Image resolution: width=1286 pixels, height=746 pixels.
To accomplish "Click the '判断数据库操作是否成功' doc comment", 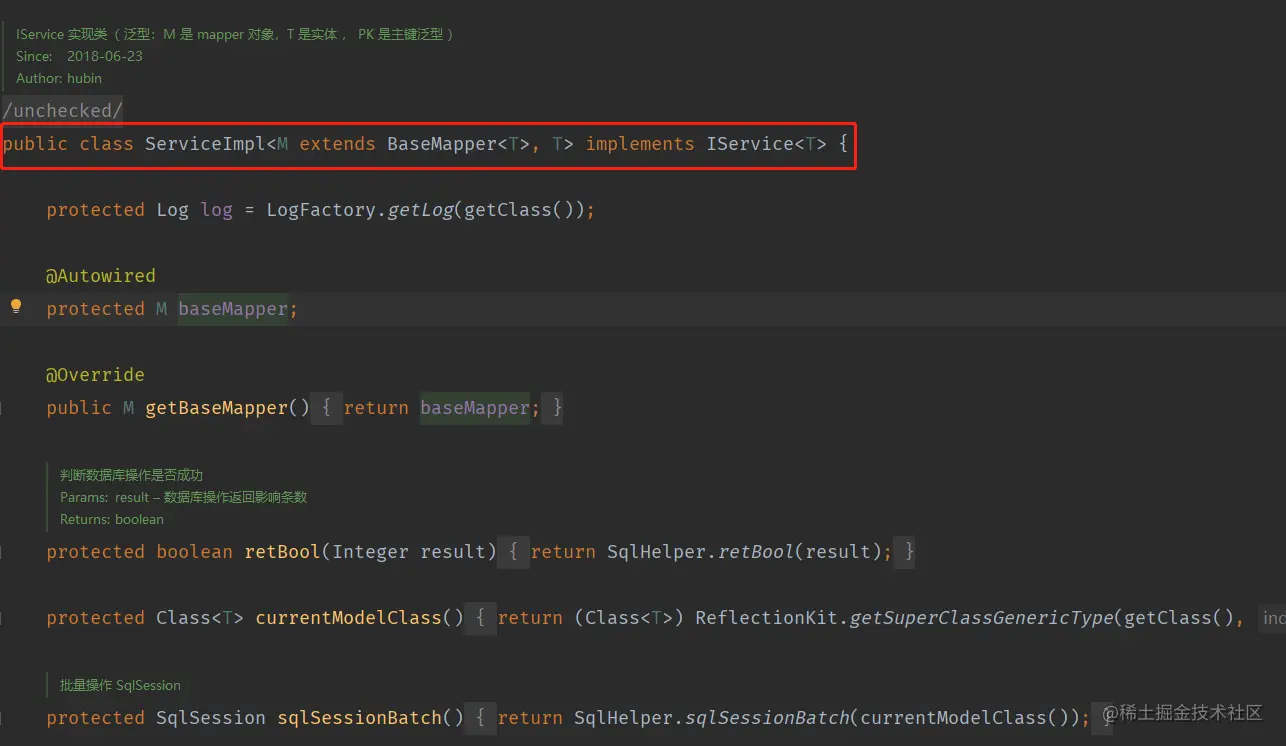I will [131, 475].
